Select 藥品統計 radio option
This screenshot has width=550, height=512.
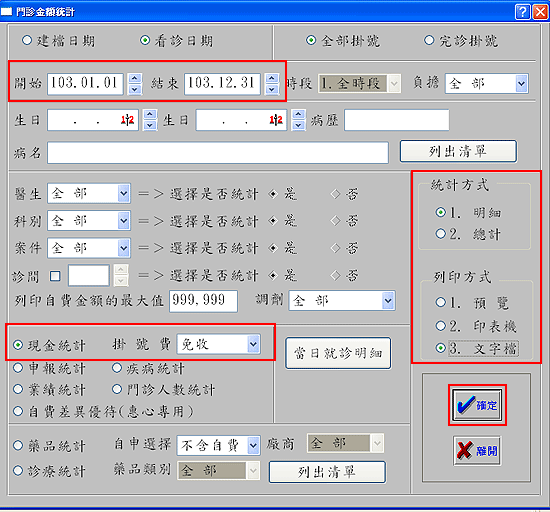pos(18,445)
